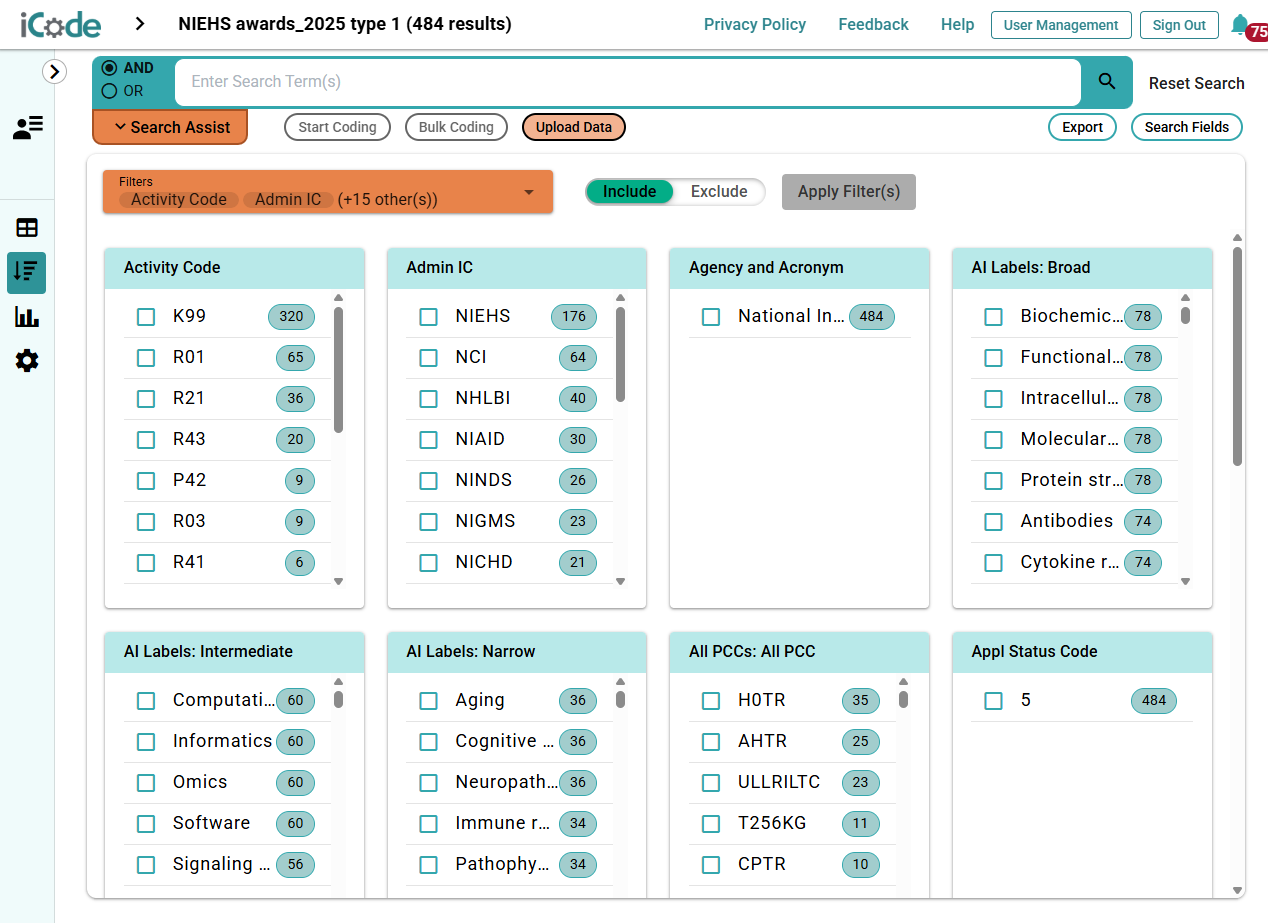The width and height of the screenshot is (1268, 923).
Task: Click the 320 count badge for K99
Action: 291,317
